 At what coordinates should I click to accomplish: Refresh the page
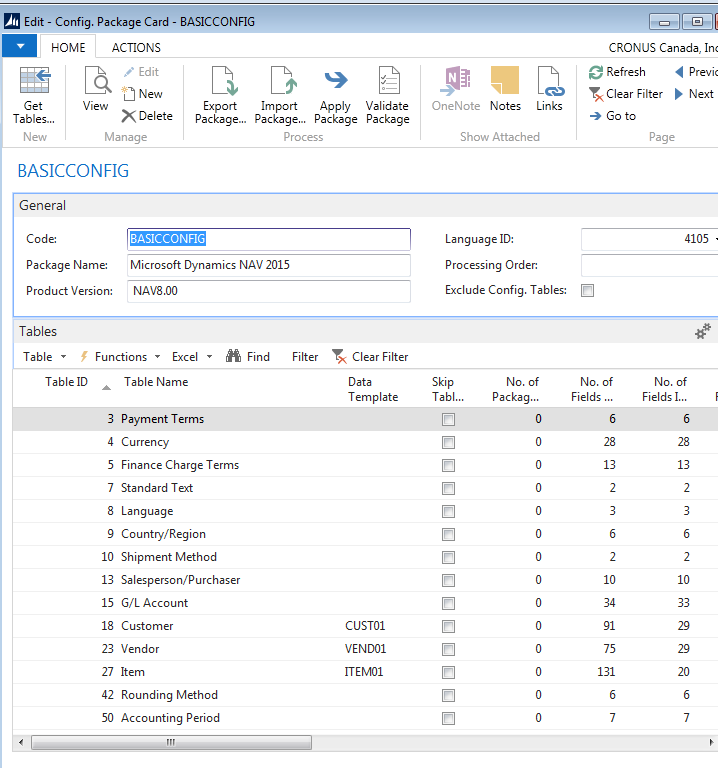point(617,72)
